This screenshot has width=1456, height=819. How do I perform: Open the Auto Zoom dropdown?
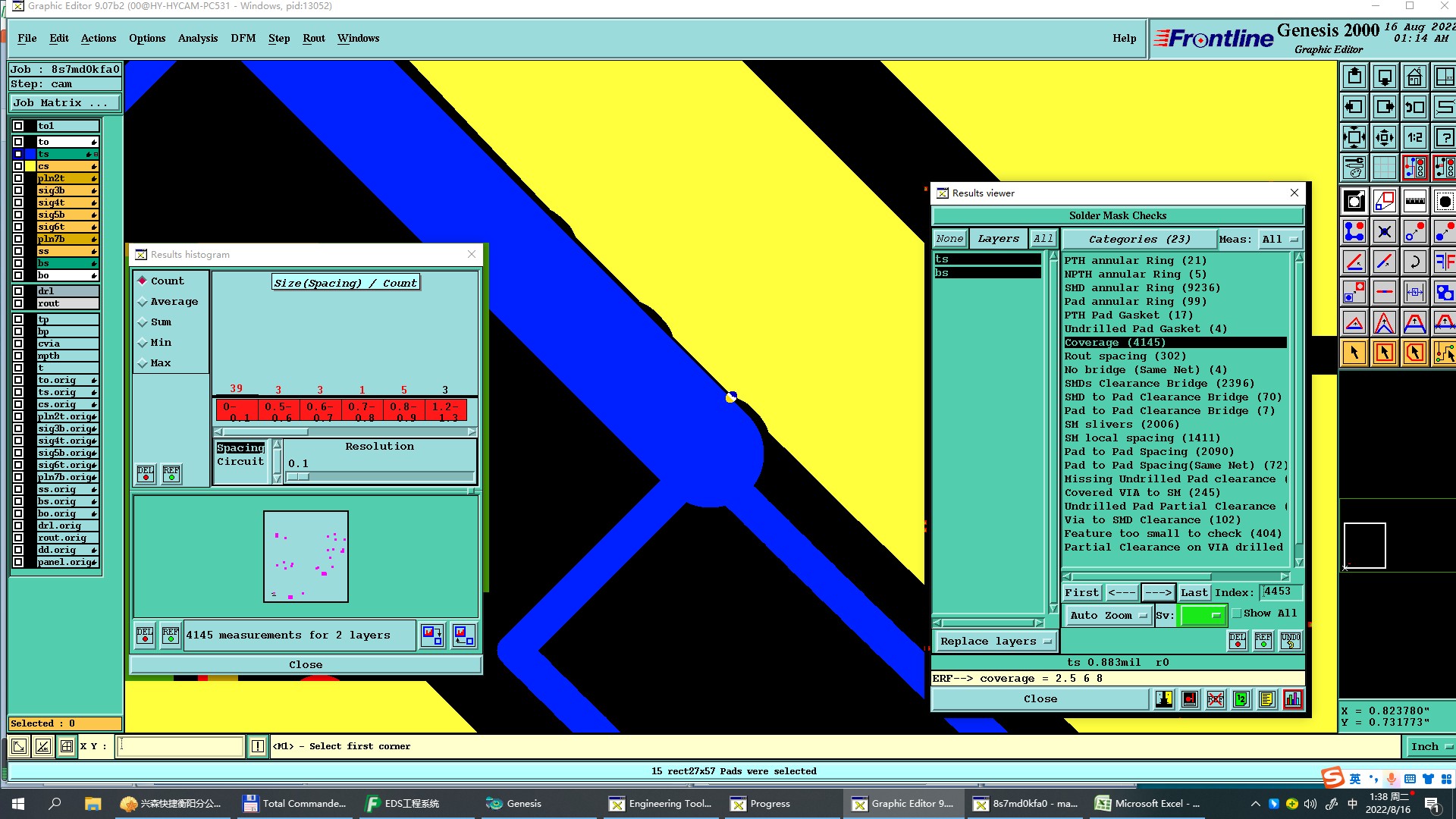click(1107, 616)
